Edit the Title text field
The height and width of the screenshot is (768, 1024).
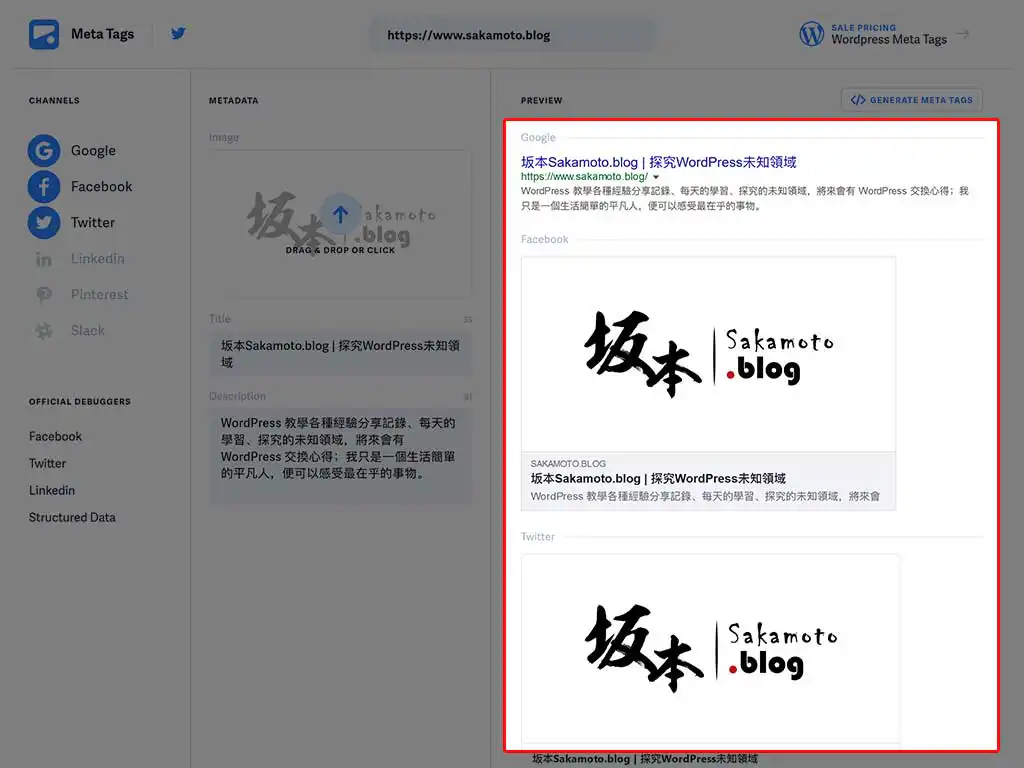pyautogui.click(x=340, y=354)
